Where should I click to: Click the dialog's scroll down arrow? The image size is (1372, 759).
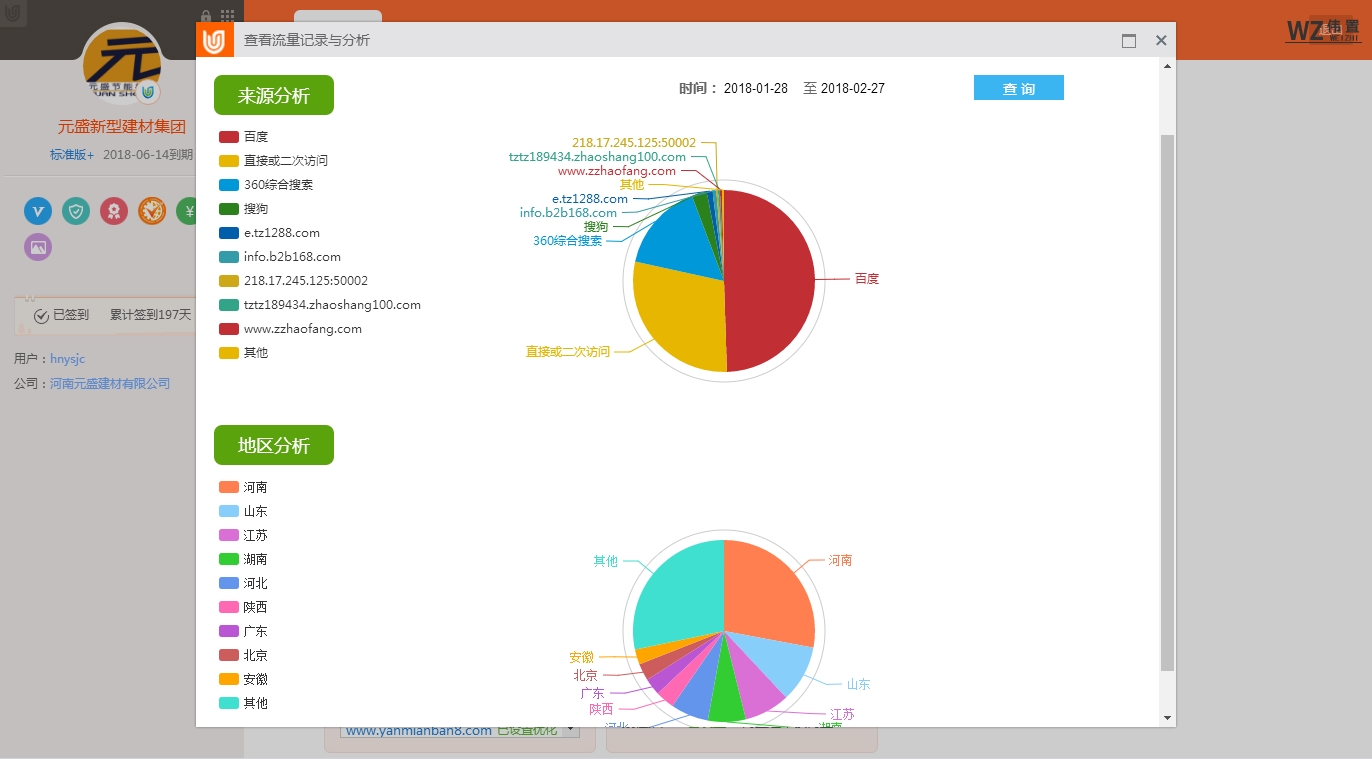point(1166,718)
